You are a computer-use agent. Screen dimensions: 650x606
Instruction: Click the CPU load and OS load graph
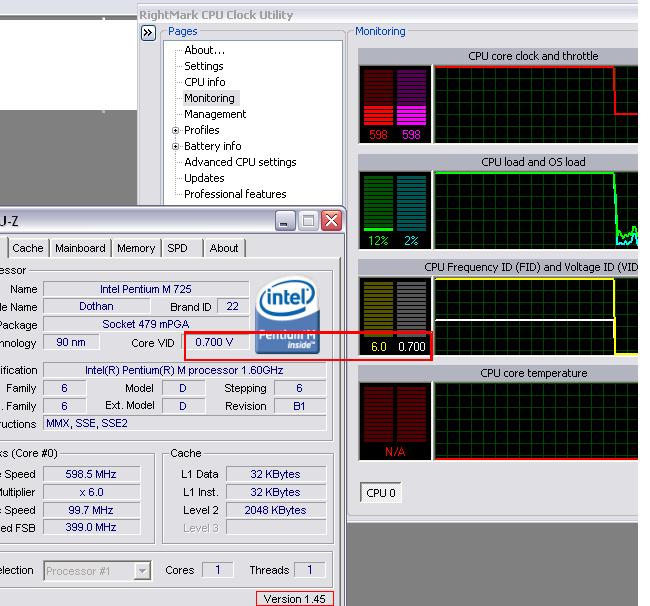pyautogui.click(x=536, y=210)
